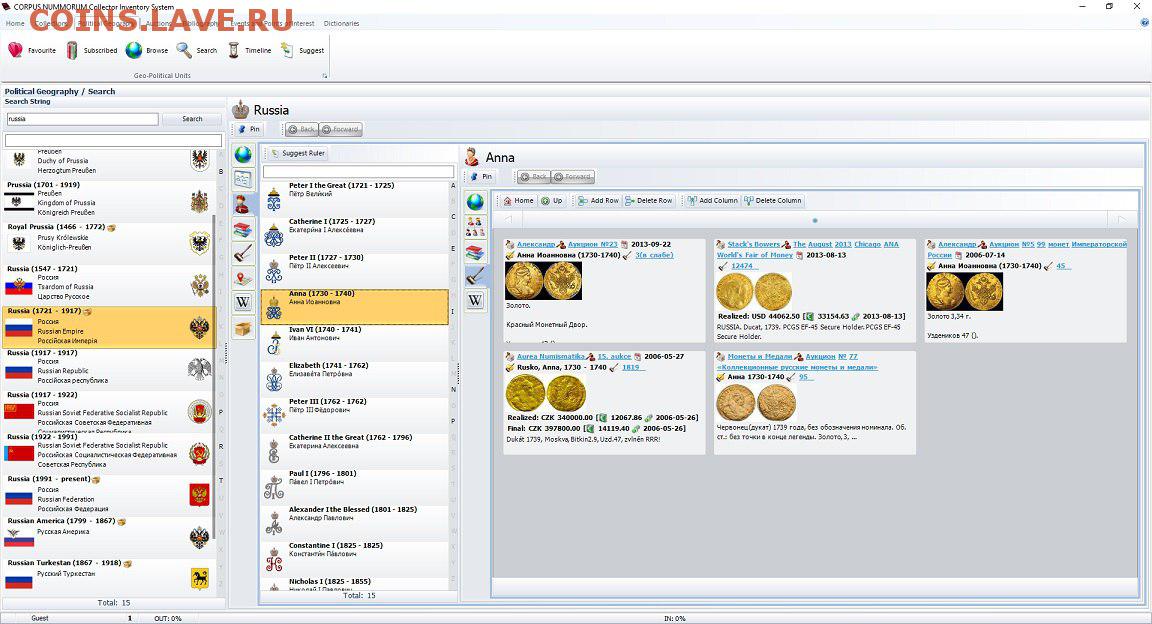Go Up in the Anna auction toolbar
The image size is (1152, 624).
[552, 201]
